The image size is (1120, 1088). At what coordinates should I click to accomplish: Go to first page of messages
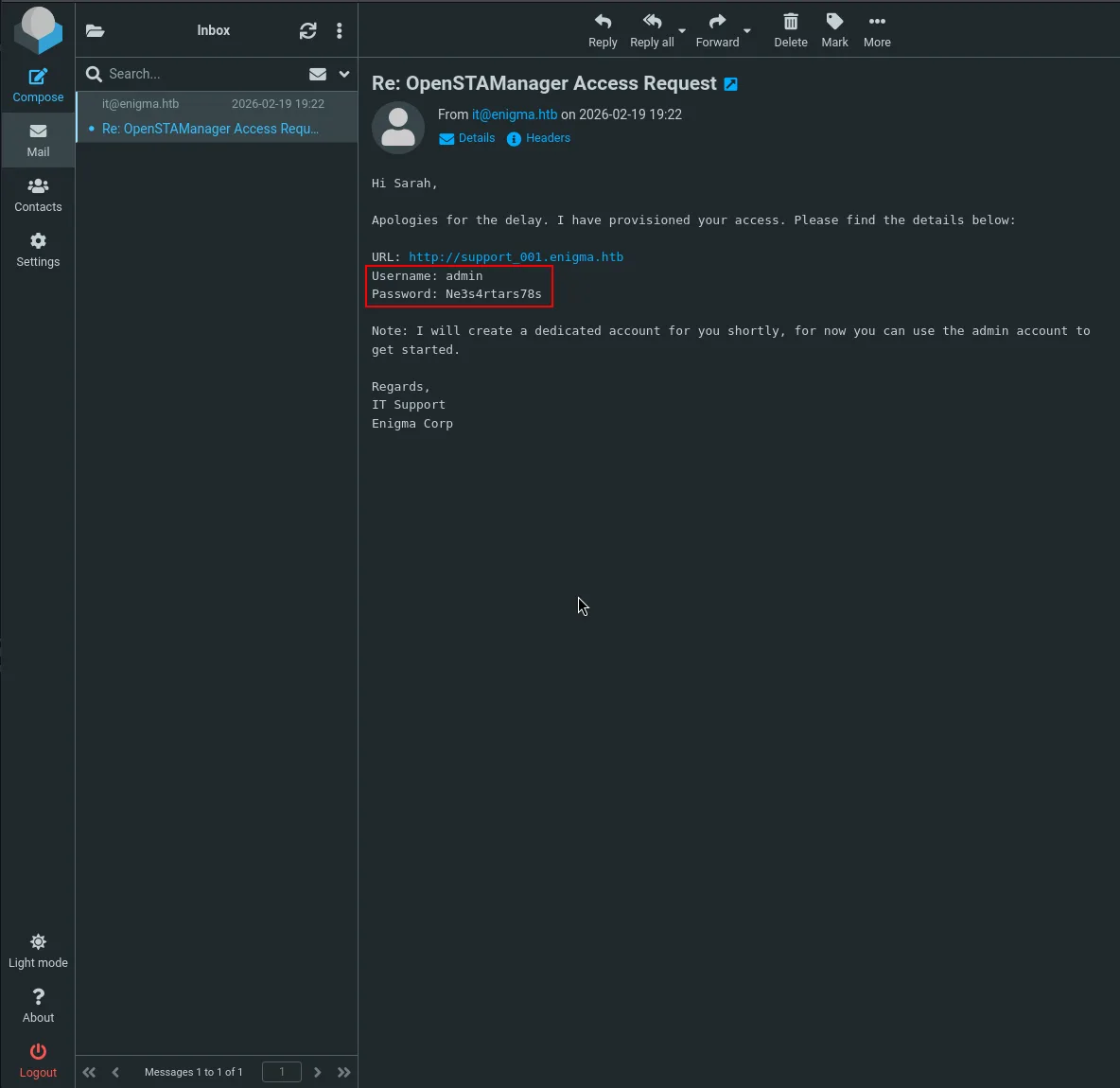click(x=89, y=1072)
